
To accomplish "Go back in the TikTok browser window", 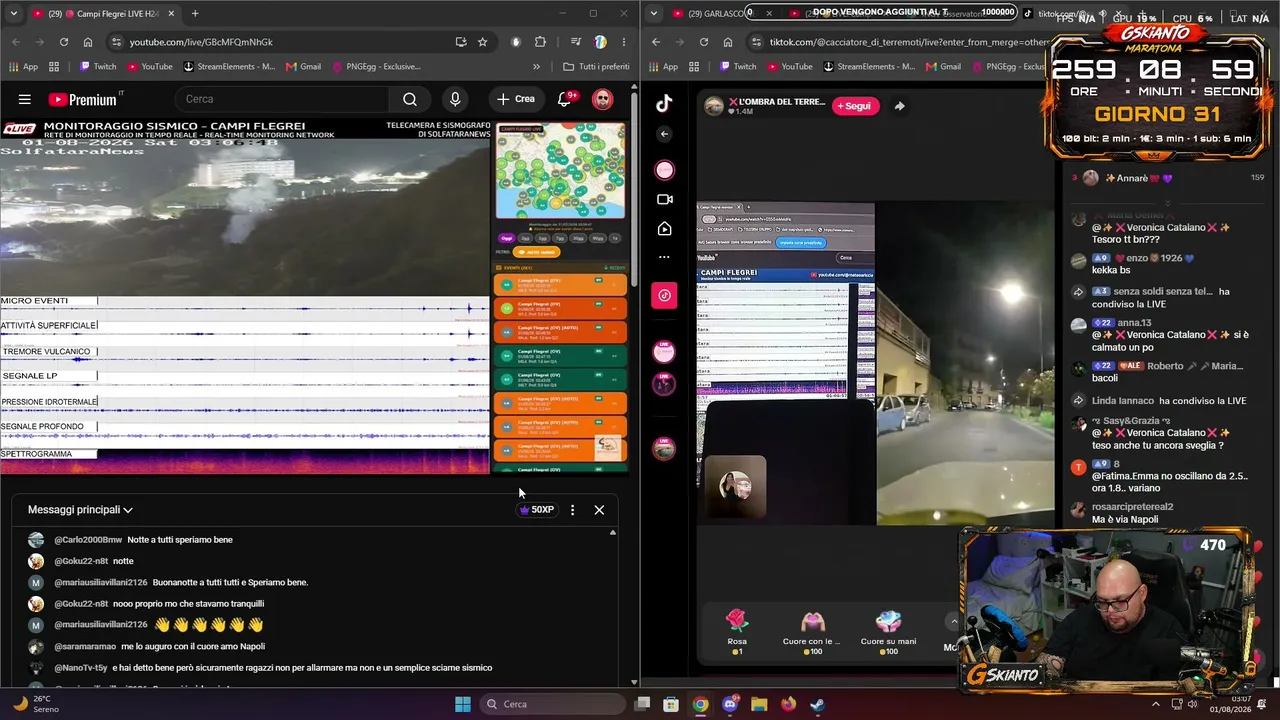I will coord(656,42).
